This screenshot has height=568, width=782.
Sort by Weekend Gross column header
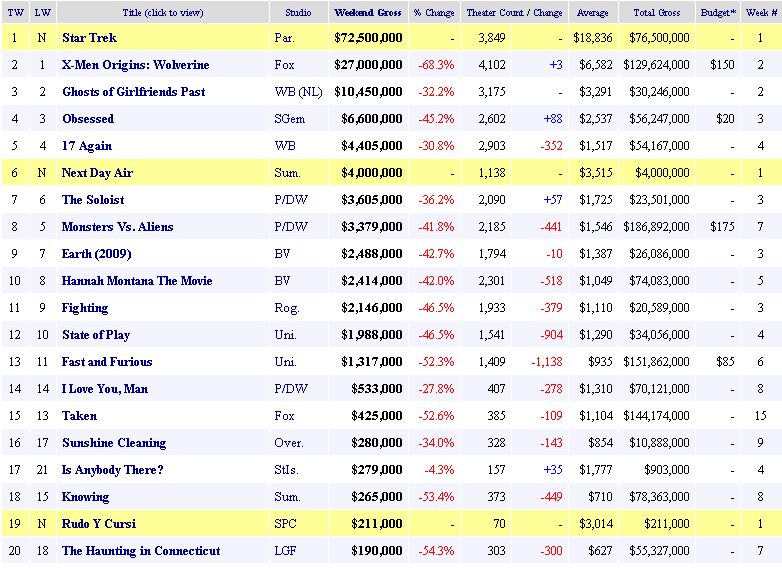(x=367, y=13)
